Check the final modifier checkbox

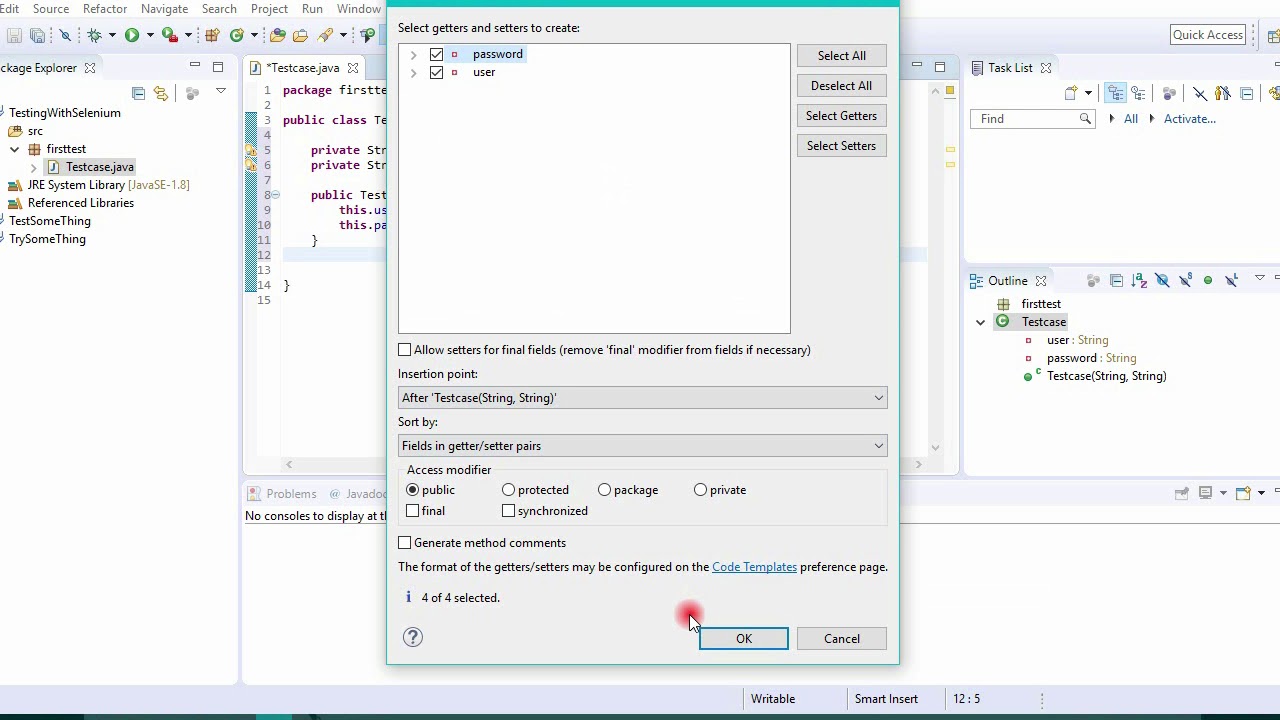click(x=413, y=511)
